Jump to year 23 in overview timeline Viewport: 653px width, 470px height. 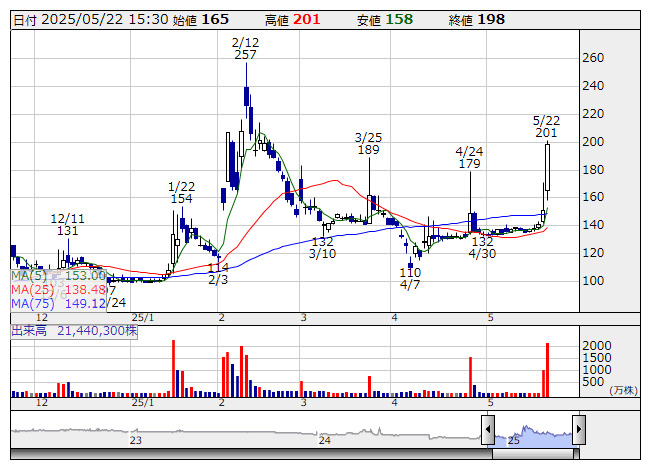136,440
